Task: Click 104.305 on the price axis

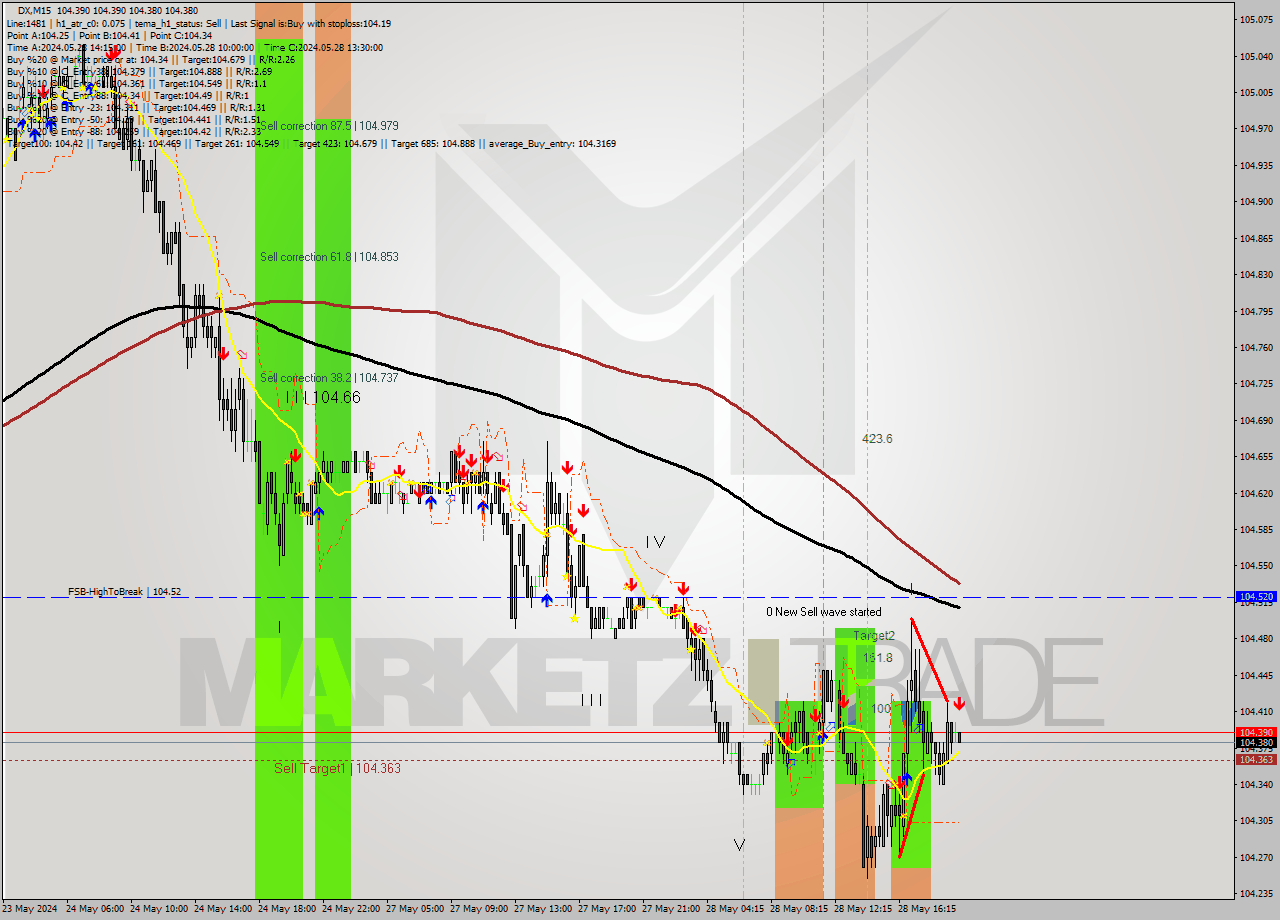Action: tap(1256, 821)
